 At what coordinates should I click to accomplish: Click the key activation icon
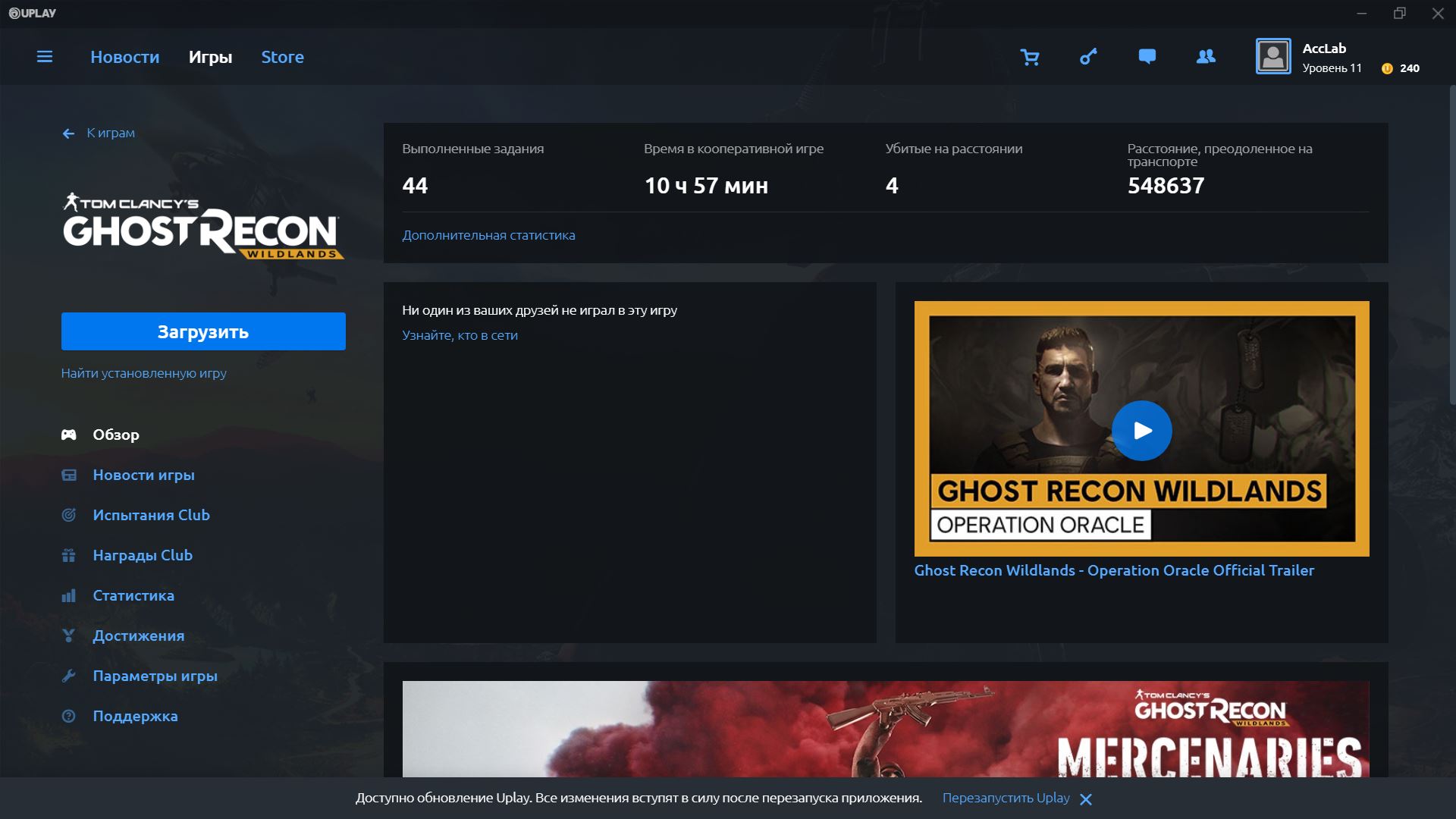point(1088,57)
